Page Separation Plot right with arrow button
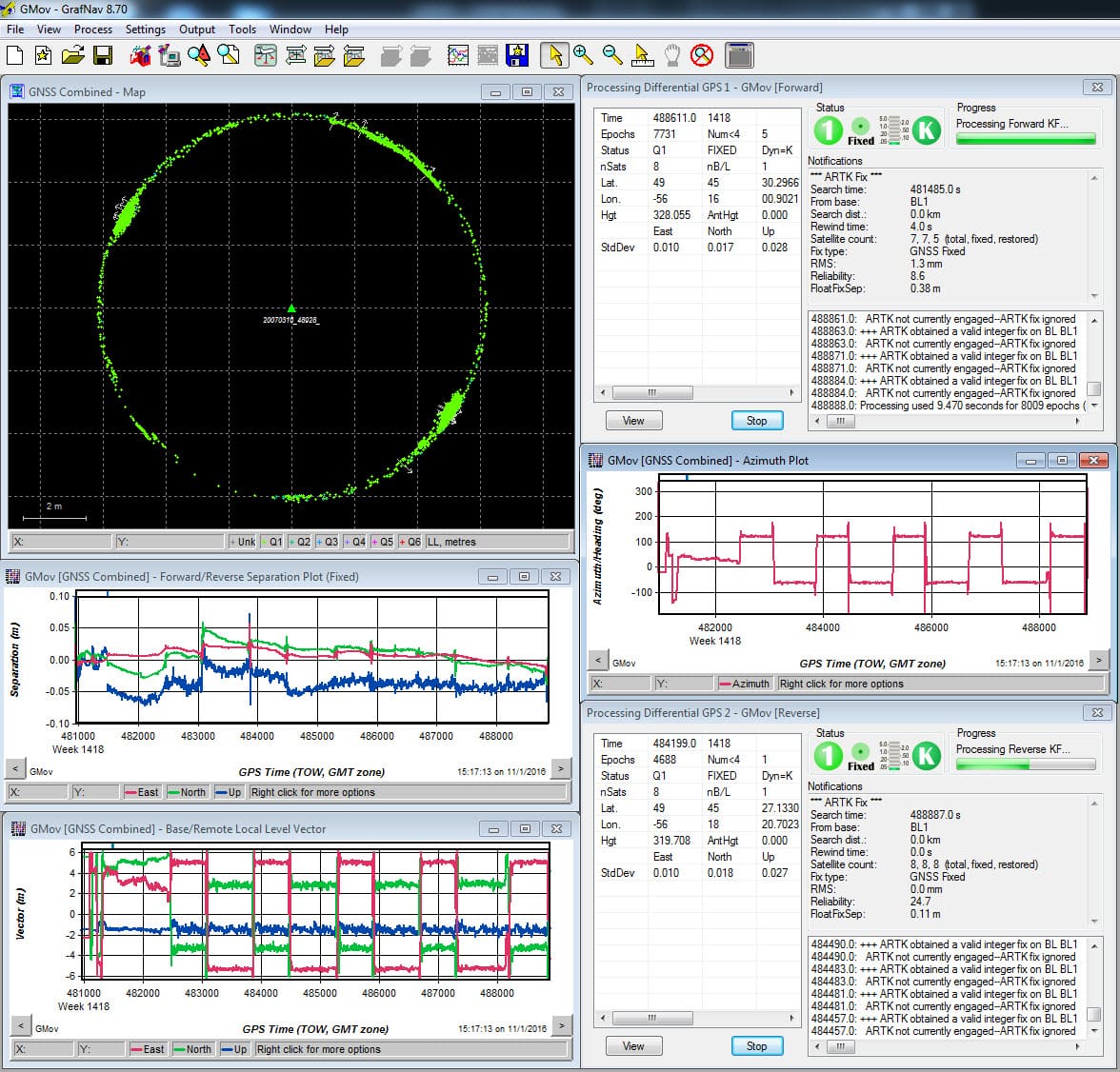Screen dimensions: 1120x1072 point(562,768)
